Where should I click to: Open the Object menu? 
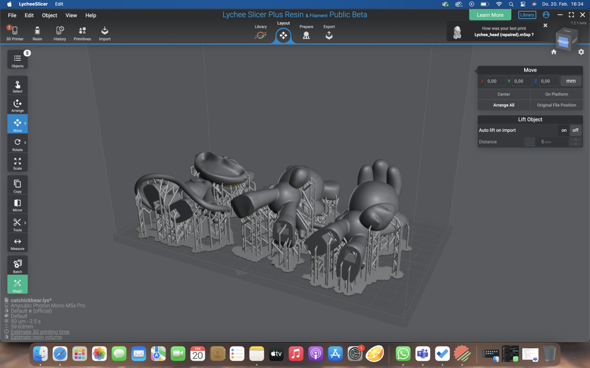pos(49,15)
